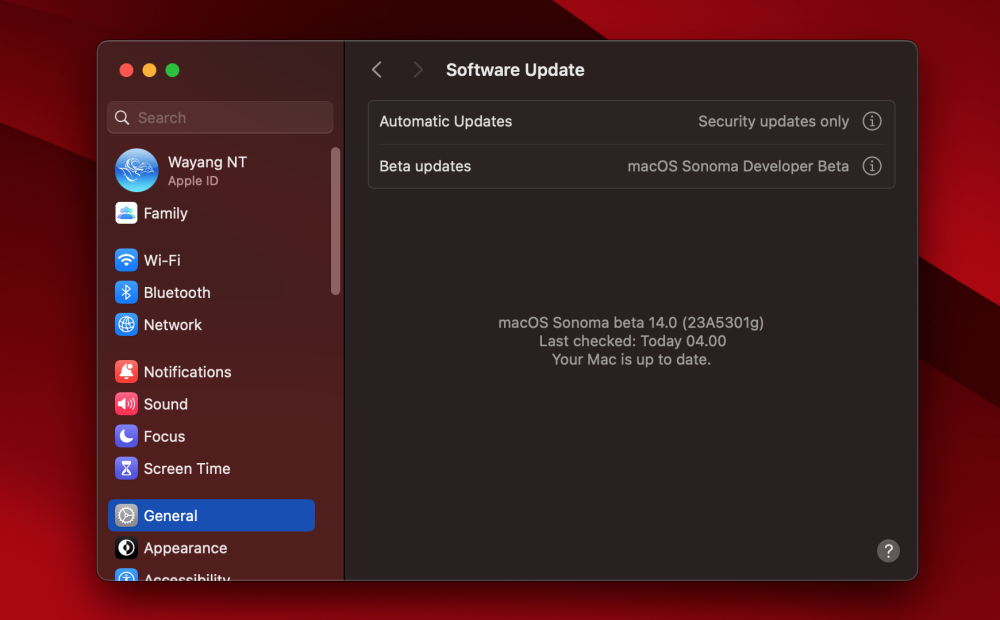
Task: Select the General gear icon
Action: (126, 515)
